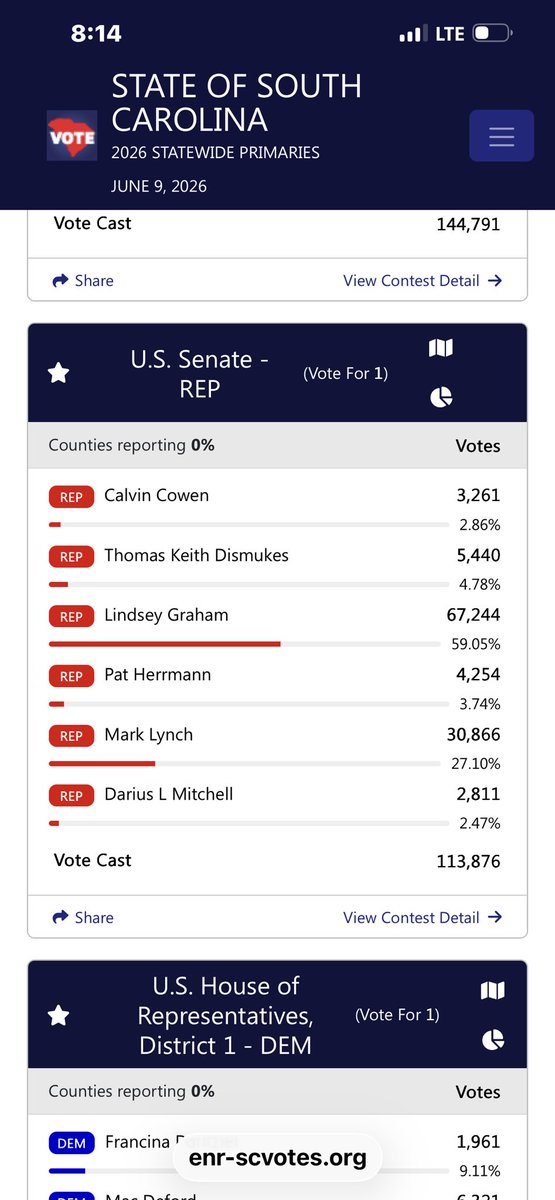The image size is (555, 1200).
Task: Tap the enr-scvotes.org address pill
Action: (x=270, y=1159)
